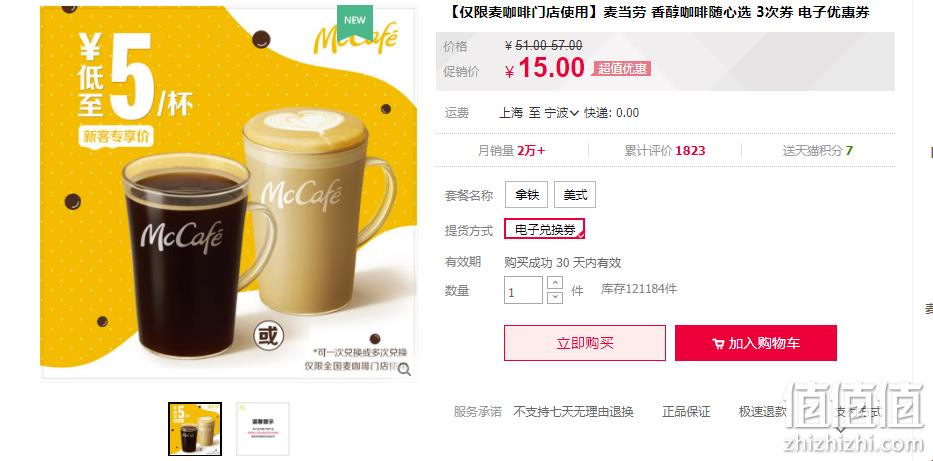
Task: Click the shopping cart icon in 加入购物车
Action: (x=718, y=344)
